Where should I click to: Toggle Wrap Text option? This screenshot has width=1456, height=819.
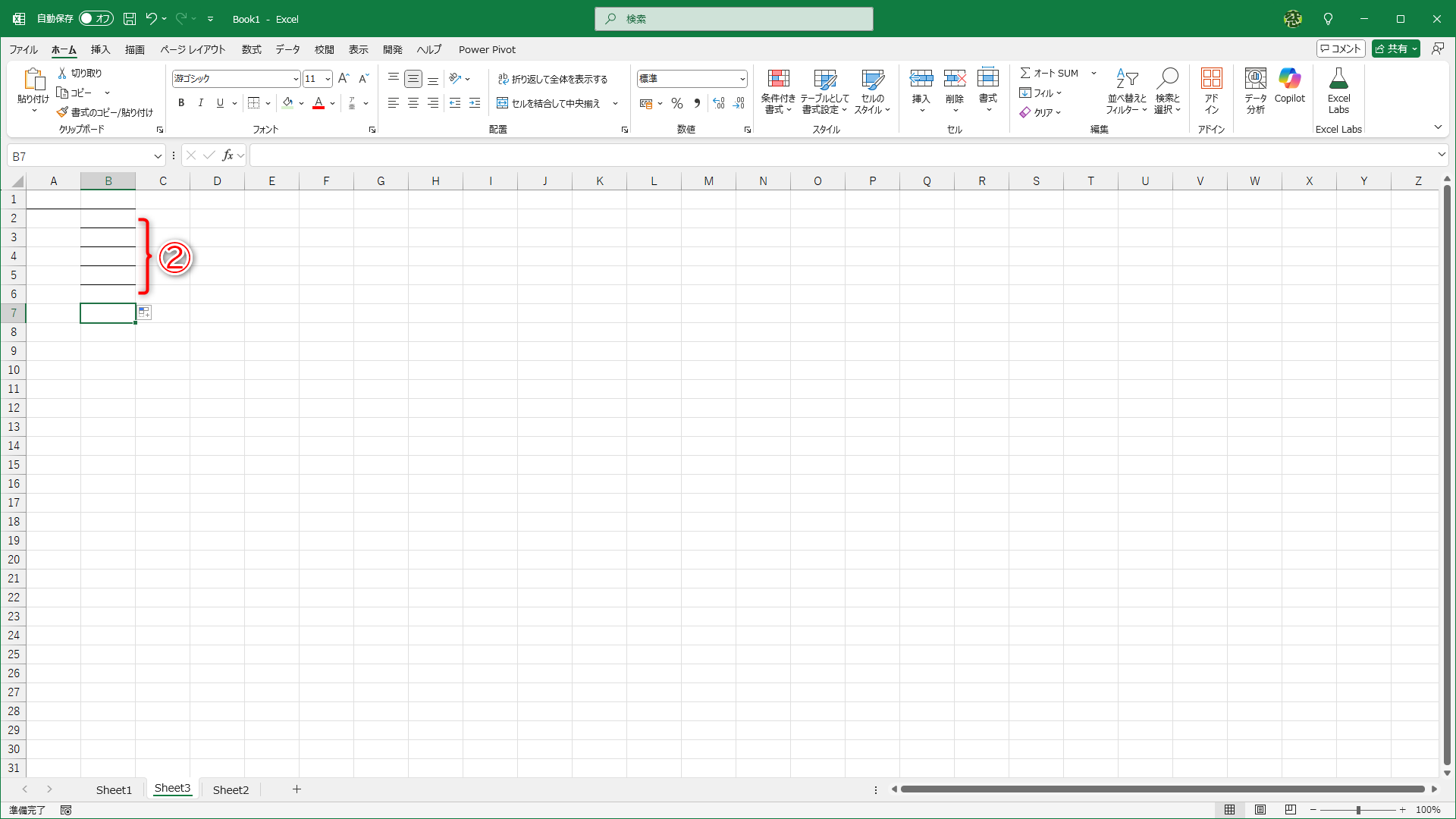coord(553,79)
